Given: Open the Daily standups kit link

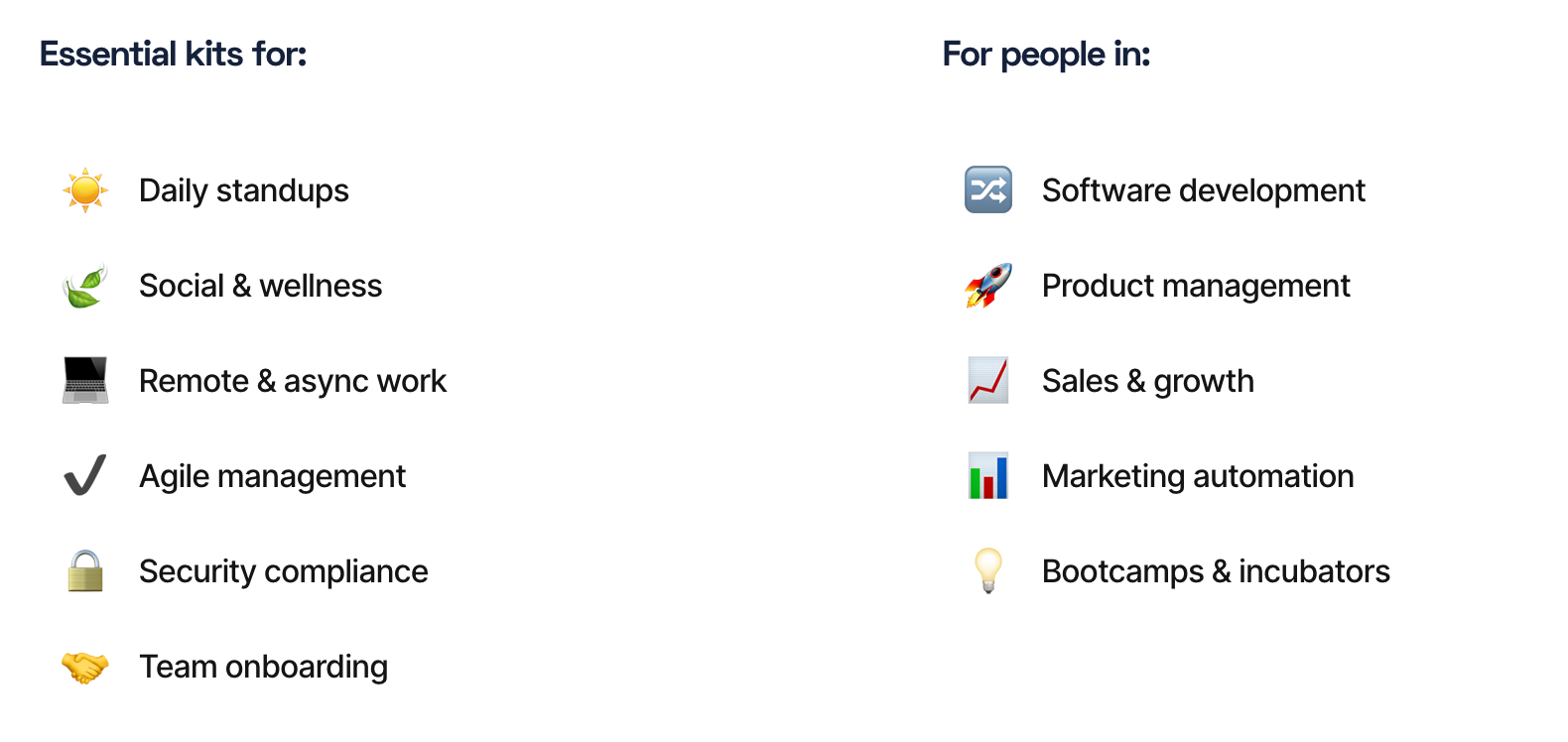Looking at the screenshot, I should click(x=244, y=190).
